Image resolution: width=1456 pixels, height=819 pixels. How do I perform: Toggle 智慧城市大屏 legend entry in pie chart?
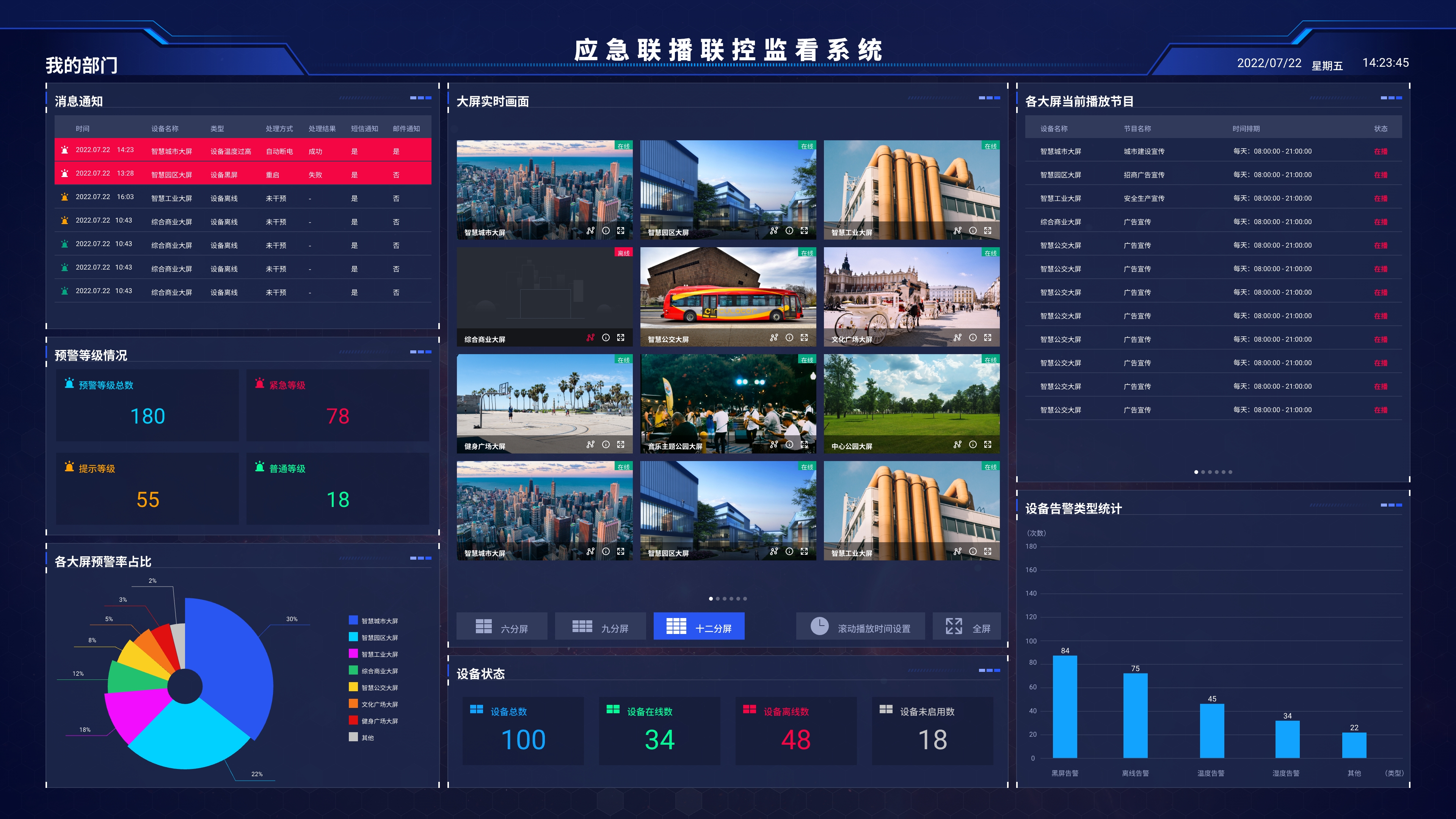pos(373,621)
